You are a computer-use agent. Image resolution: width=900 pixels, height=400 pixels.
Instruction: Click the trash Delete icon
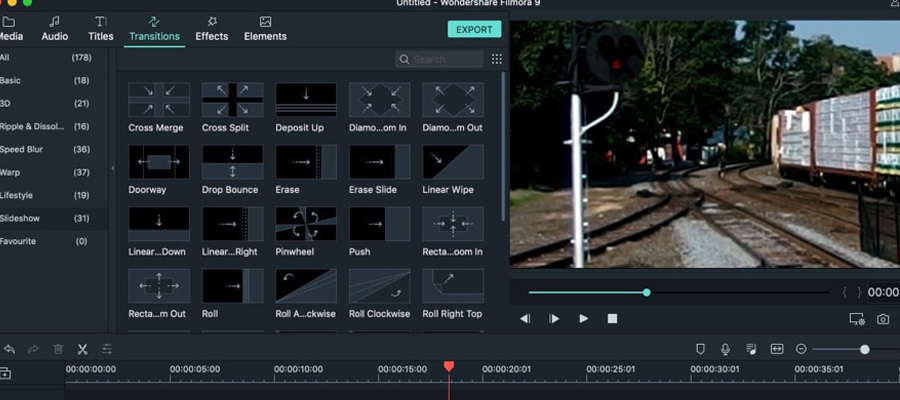click(x=58, y=349)
